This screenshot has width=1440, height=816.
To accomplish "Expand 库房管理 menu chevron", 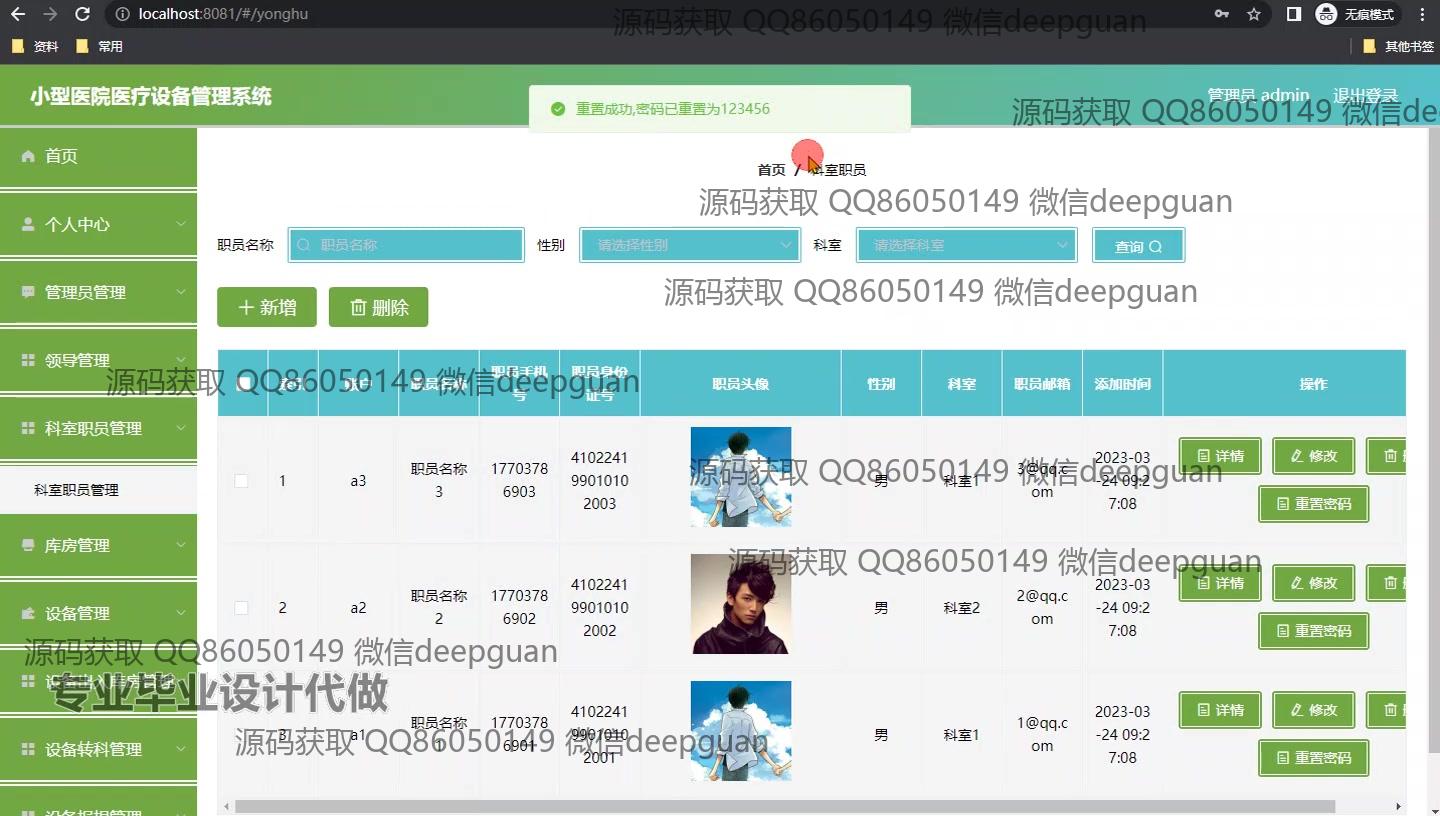I will coord(181,545).
